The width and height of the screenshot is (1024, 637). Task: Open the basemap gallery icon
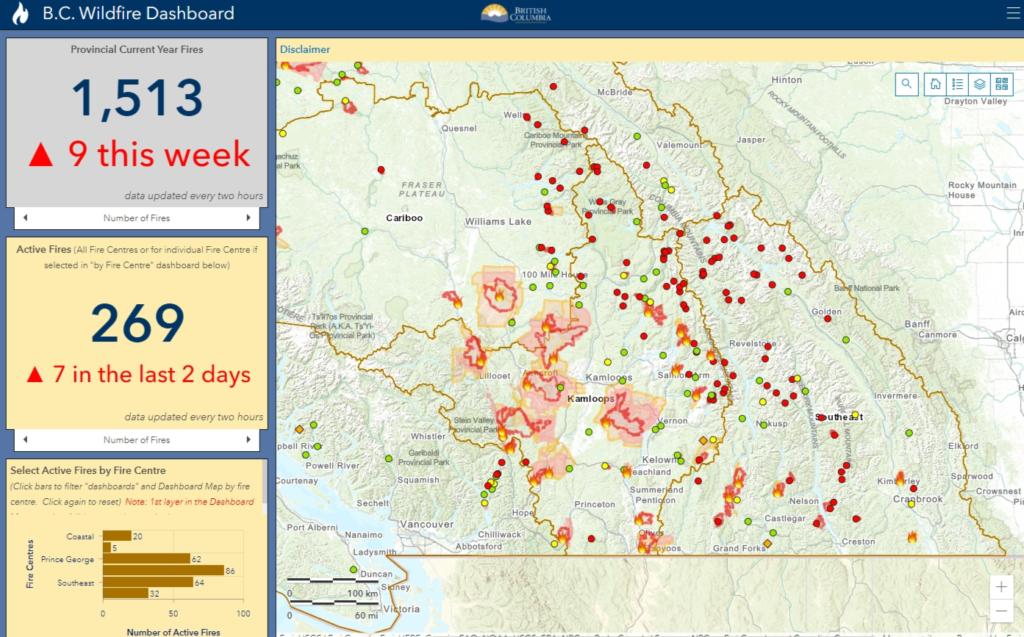pos(1002,84)
